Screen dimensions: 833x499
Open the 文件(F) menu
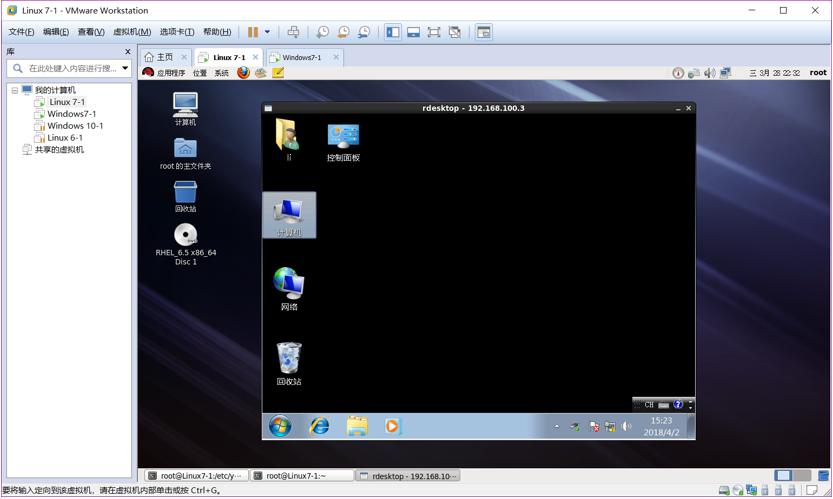(21, 32)
